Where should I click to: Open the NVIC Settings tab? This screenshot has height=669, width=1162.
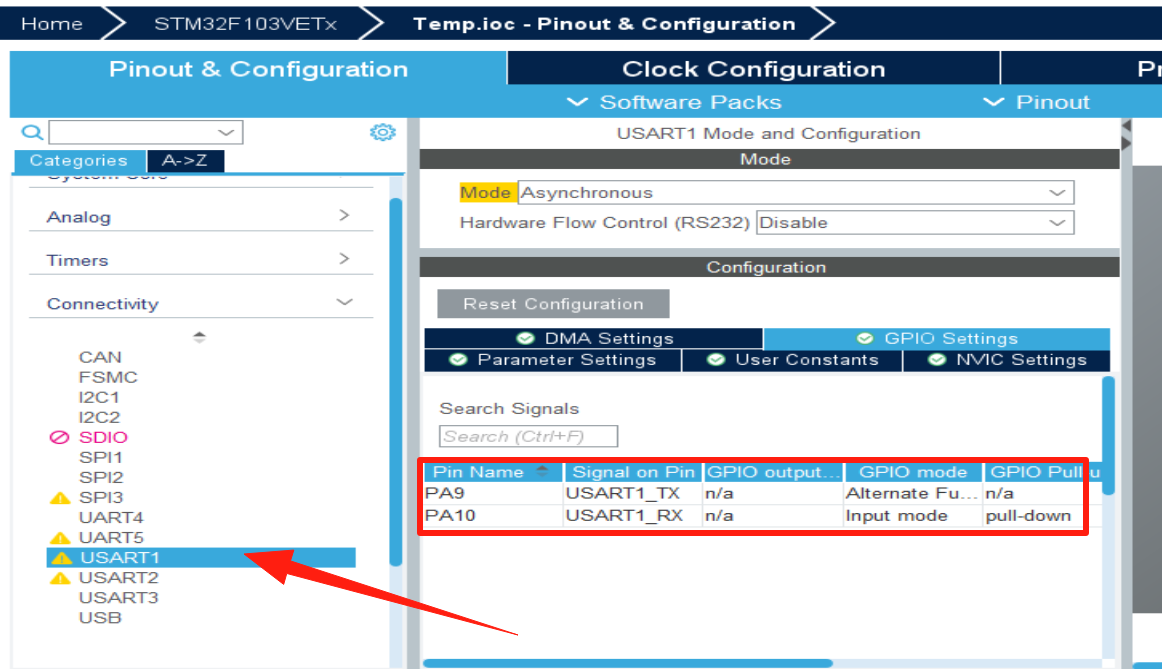[1008, 360]
